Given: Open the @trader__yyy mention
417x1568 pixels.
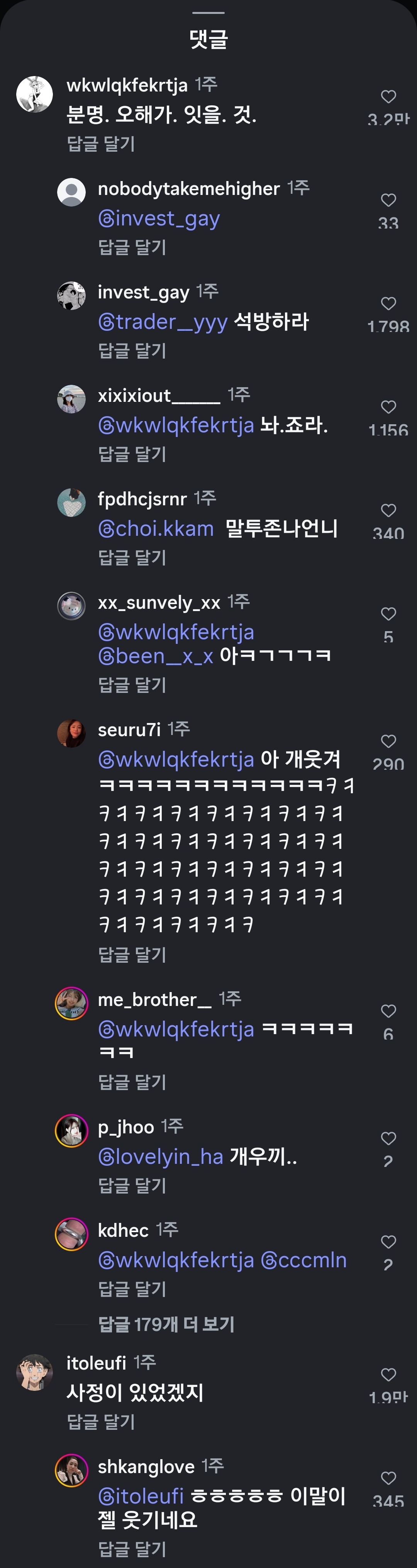Looking at the screenshot, I should pos(163,322).
